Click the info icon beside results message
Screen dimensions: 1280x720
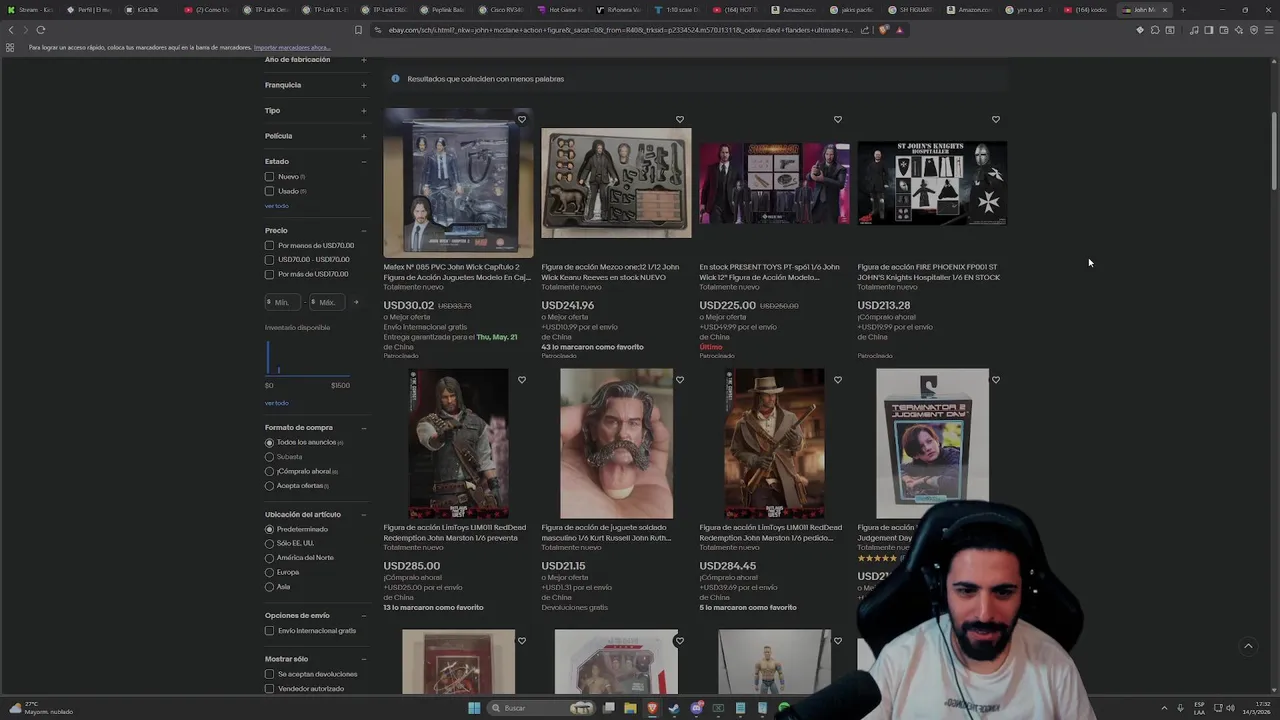(x=395, y=78)
